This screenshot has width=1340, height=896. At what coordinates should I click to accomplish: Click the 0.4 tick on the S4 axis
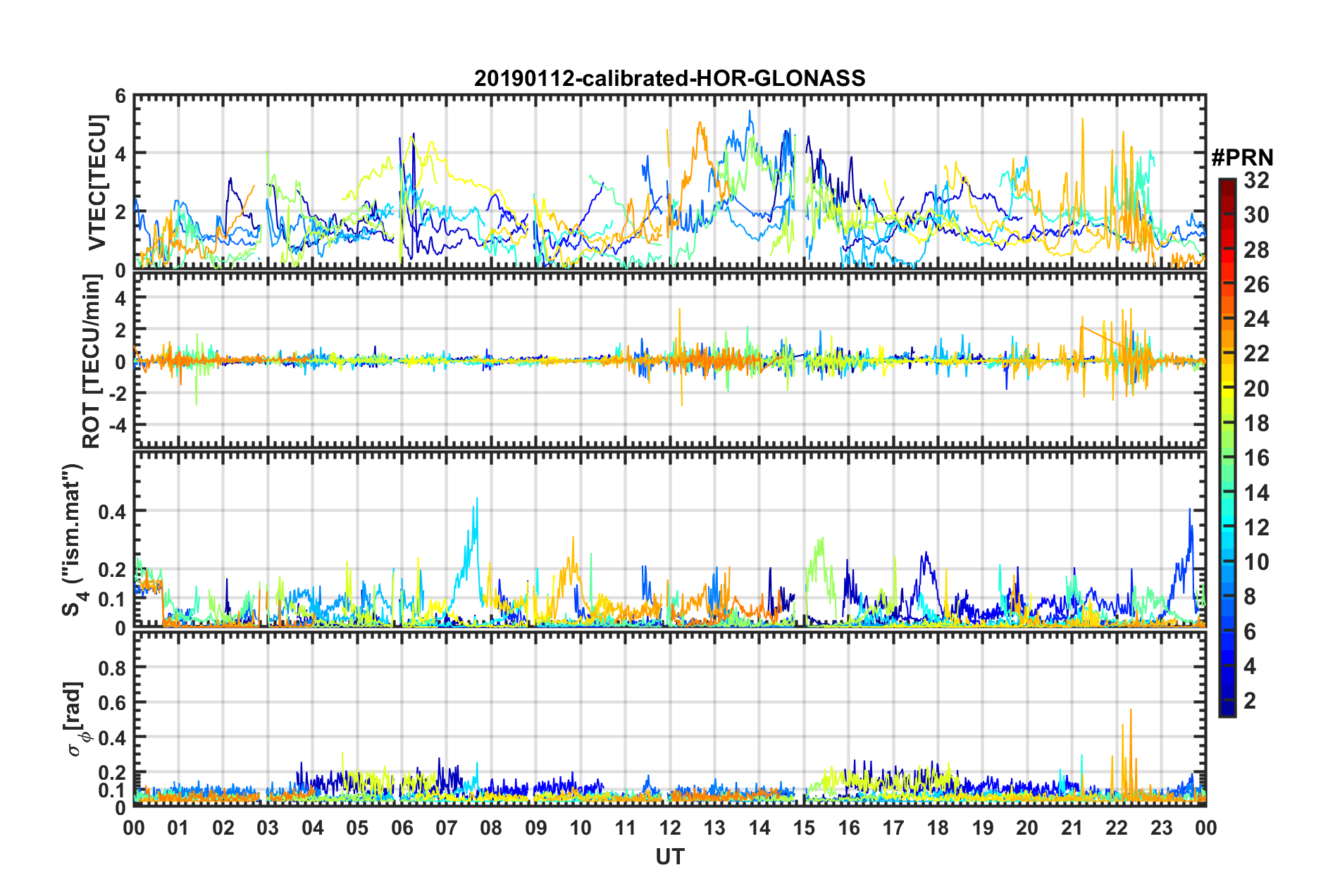pos(113,511)
